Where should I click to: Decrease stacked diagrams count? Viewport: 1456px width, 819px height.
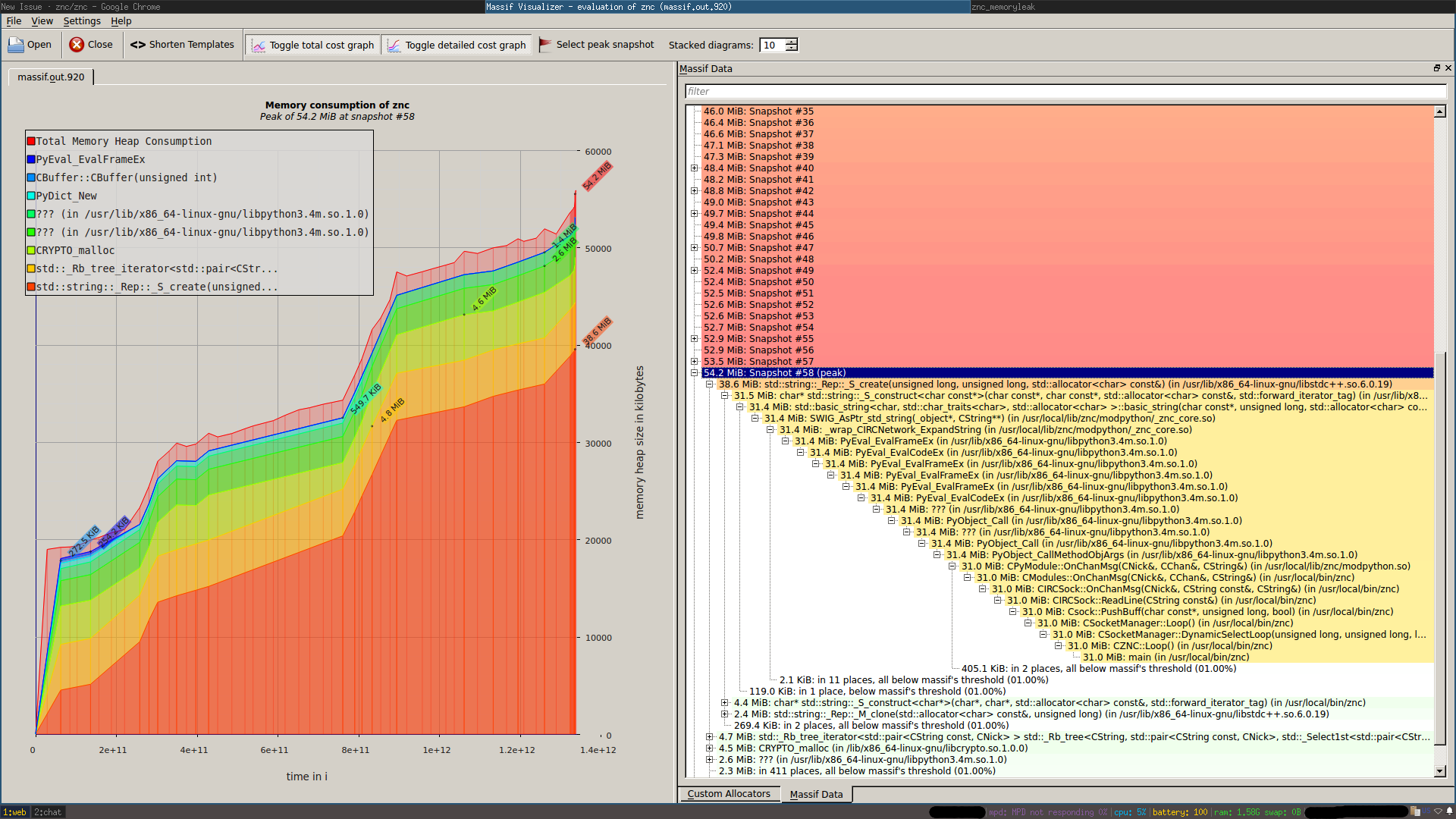coord(792,49)
